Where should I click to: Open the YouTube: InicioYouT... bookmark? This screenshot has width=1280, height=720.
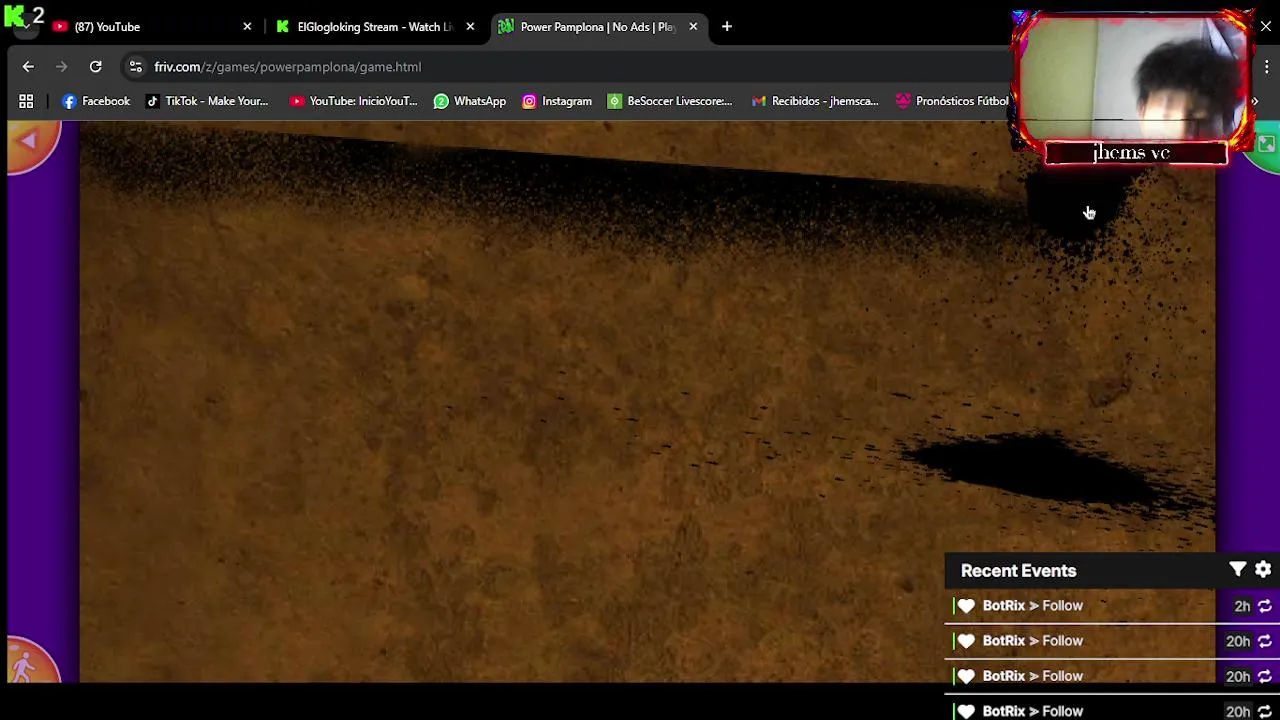pos(353,101)
